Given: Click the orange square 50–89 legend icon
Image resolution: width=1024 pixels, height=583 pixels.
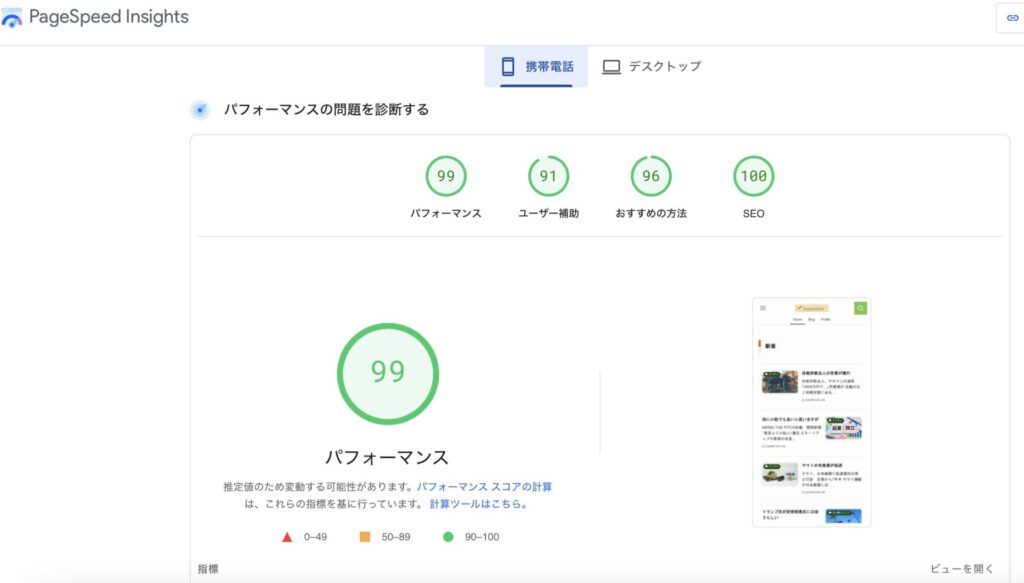Looking at the screenshot, I should pos(365,537).
